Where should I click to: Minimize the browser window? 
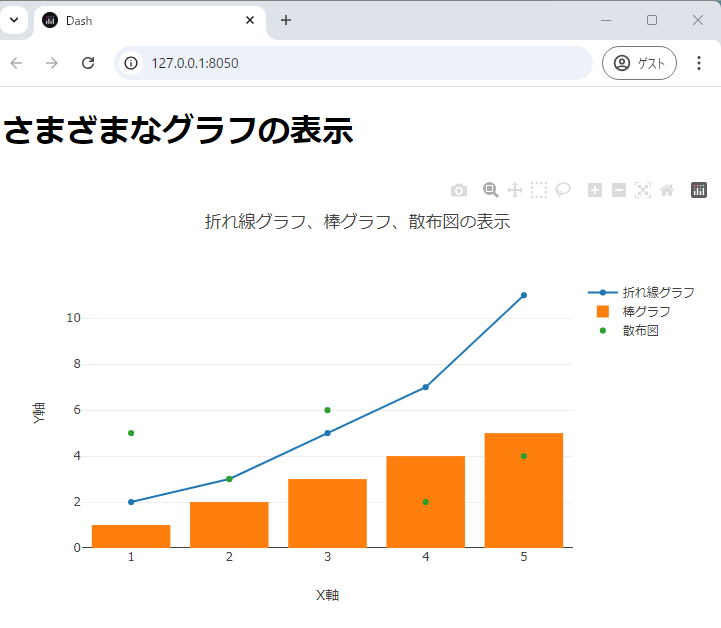pos(606,20)
